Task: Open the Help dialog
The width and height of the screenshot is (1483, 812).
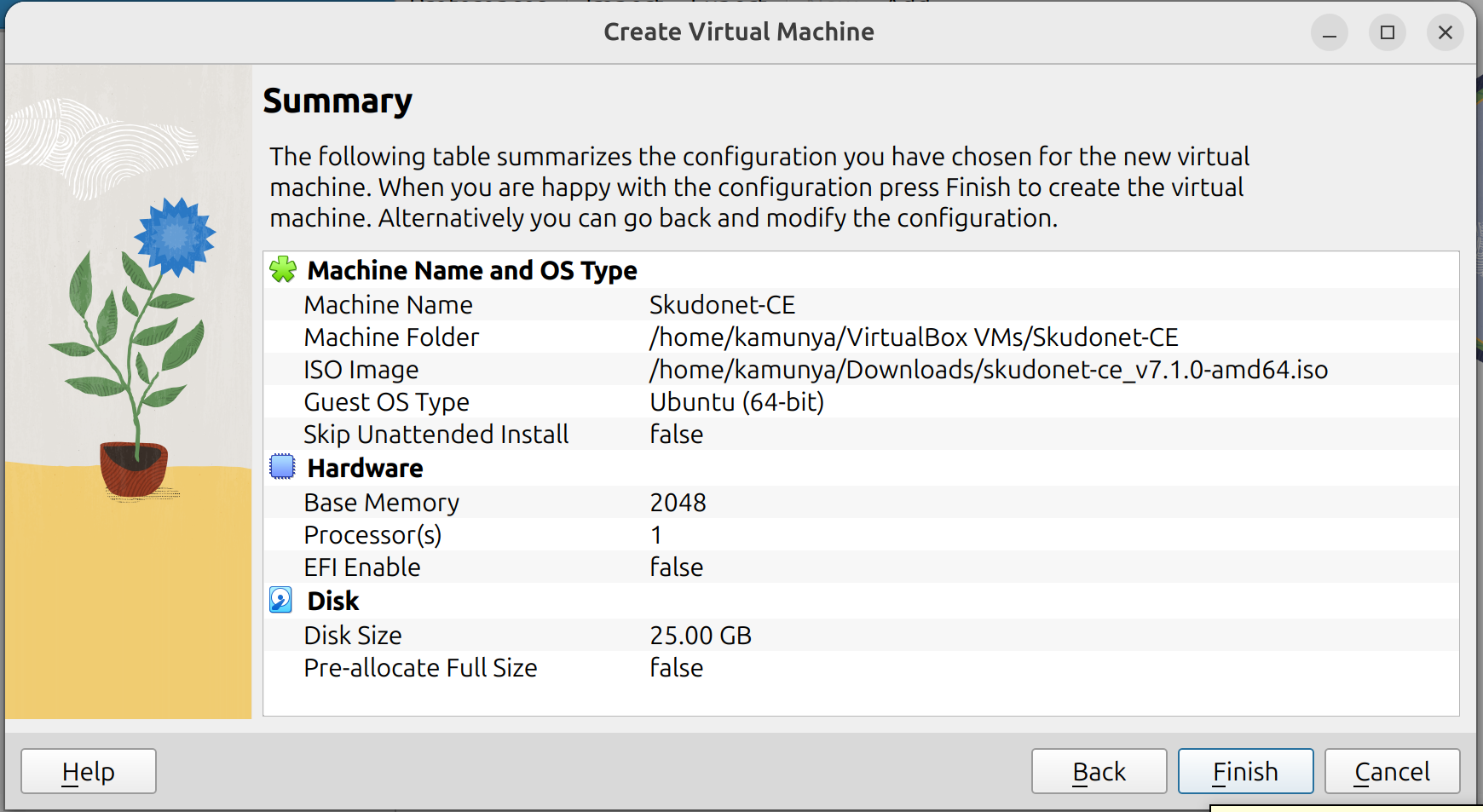Action: pyautogui.click(x=88, y=770)
